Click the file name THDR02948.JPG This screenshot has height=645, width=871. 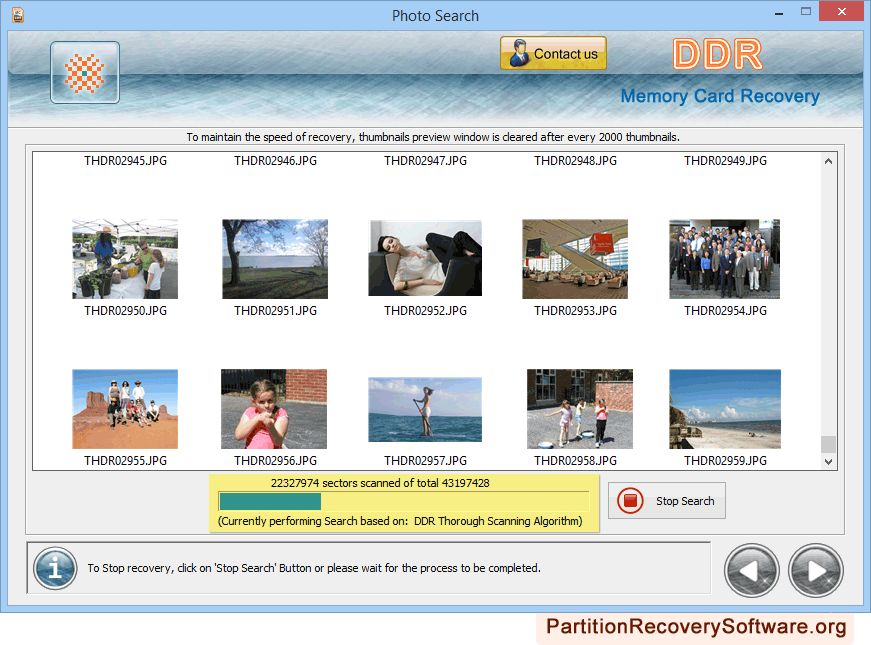575,161
